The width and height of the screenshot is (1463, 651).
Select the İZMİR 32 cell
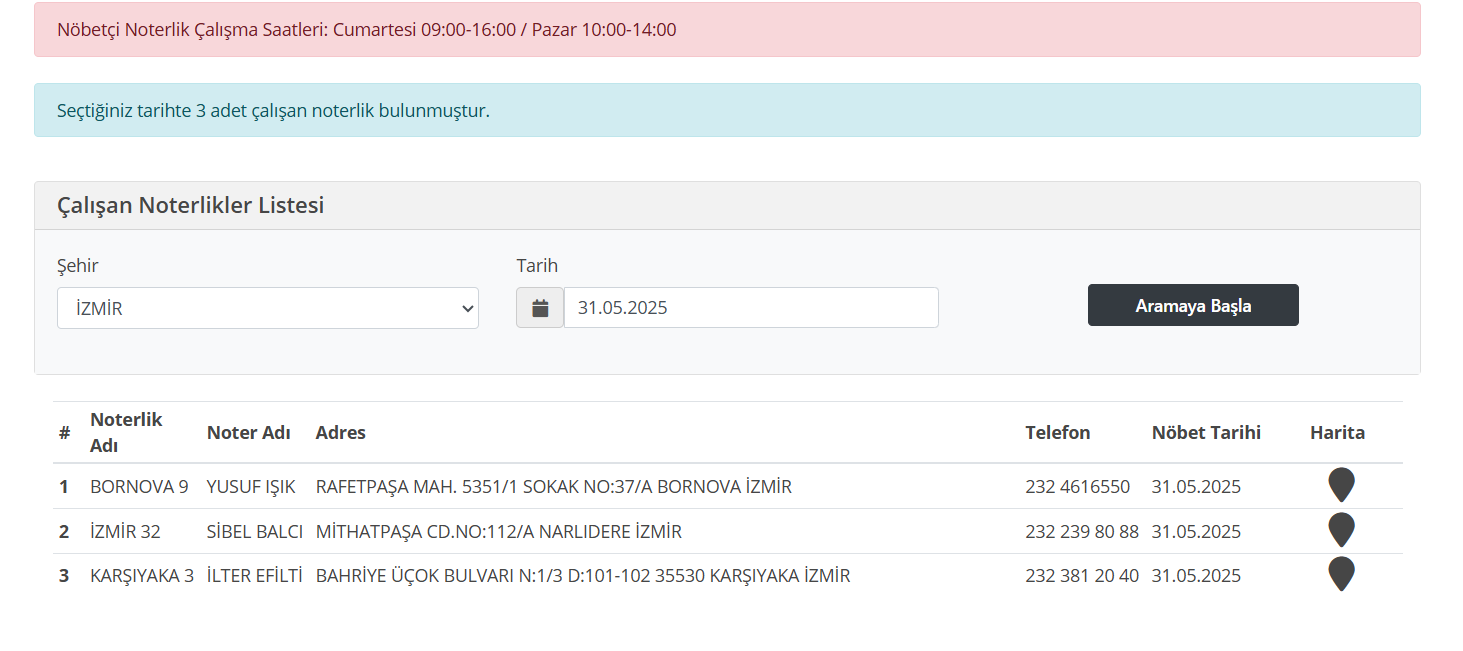(x=125, y=532)
